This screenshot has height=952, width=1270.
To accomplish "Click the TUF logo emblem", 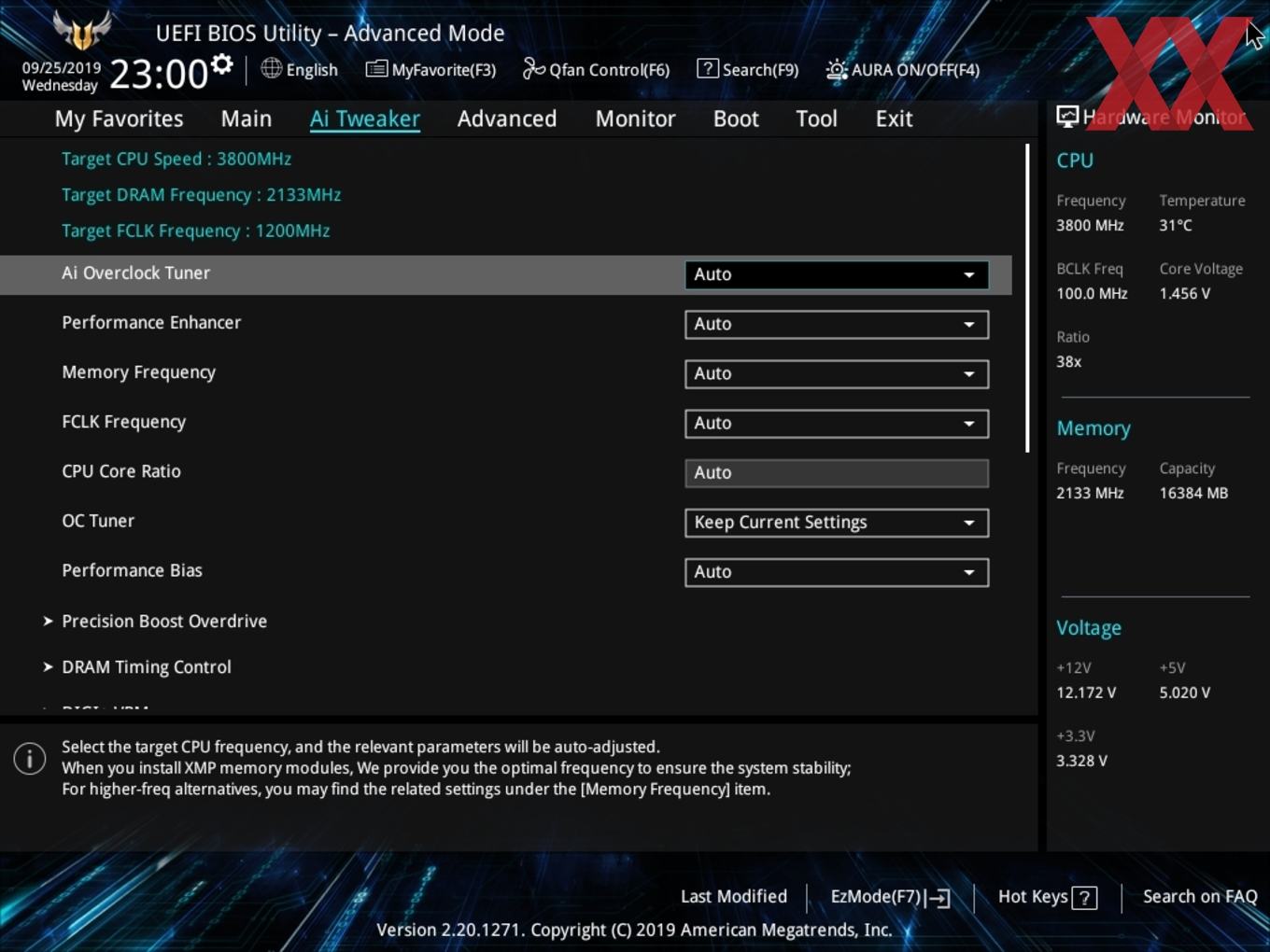I will [82, 31].
